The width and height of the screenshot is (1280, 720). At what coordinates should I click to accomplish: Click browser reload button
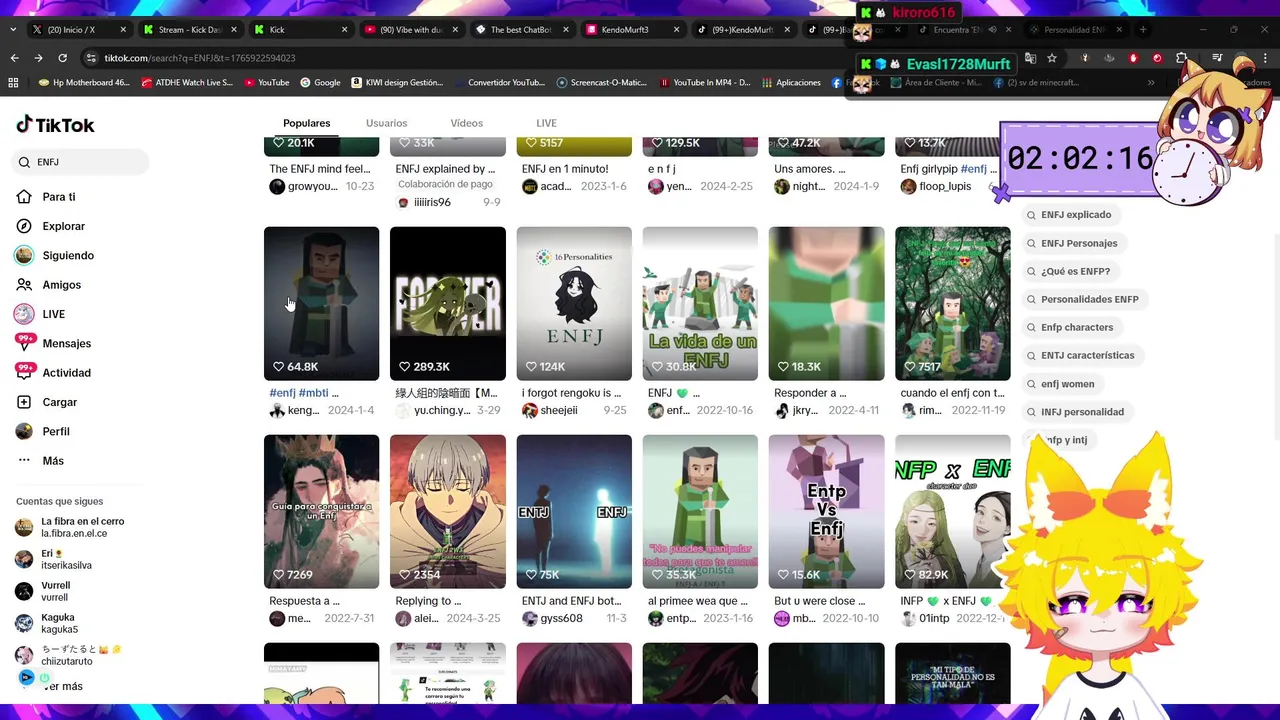63,58
